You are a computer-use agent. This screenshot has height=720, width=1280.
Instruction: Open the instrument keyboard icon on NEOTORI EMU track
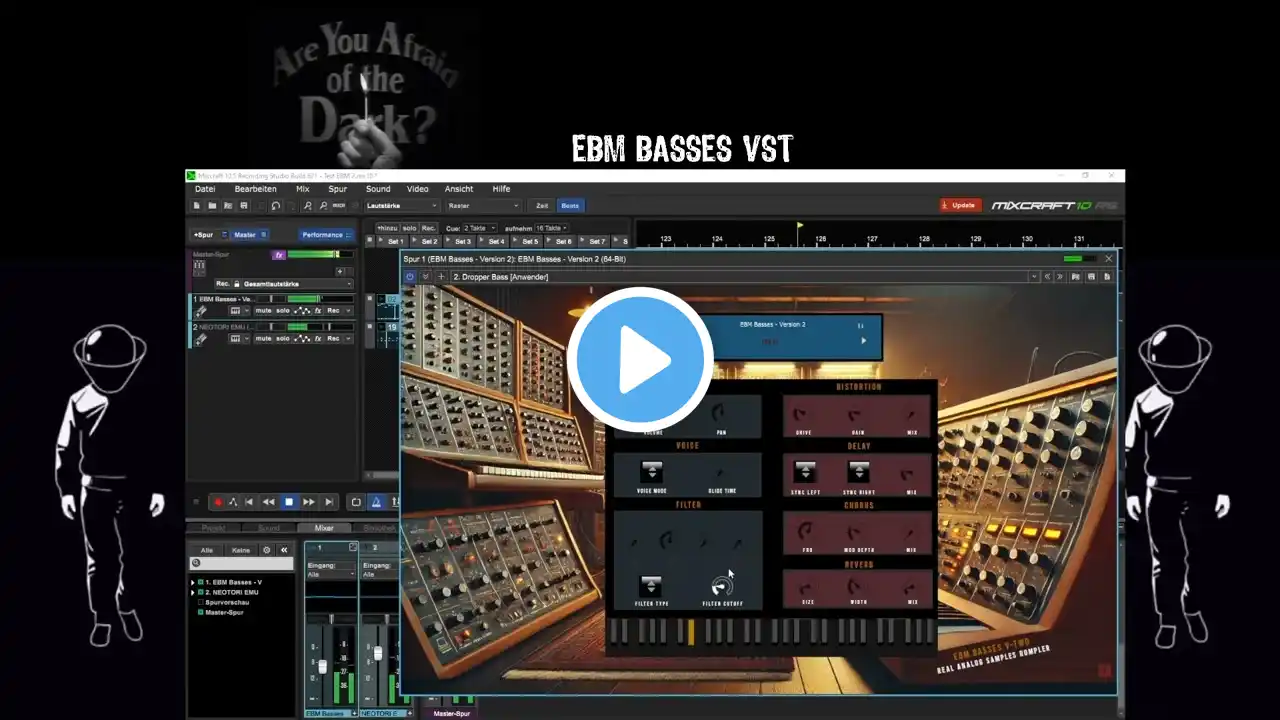[235, 338]
